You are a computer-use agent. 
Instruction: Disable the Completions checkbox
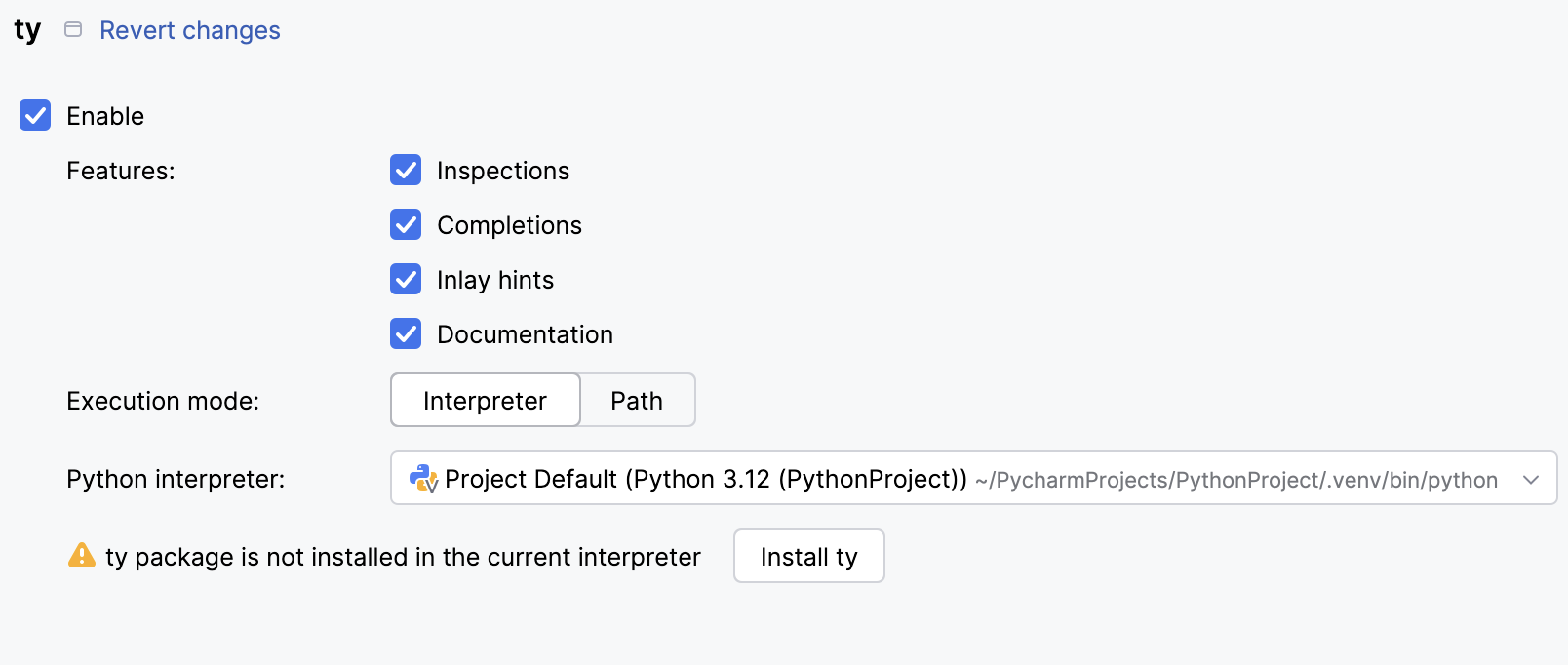406,225
